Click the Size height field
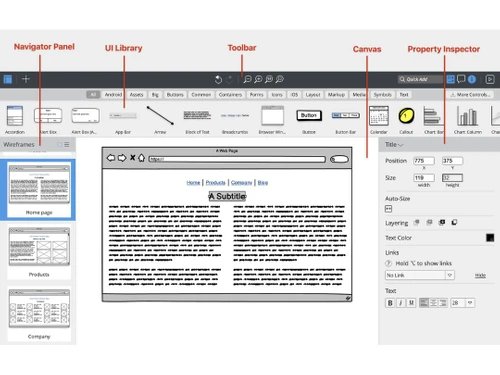500x375 pixels. pyautogui.click(x=452, y=178)
